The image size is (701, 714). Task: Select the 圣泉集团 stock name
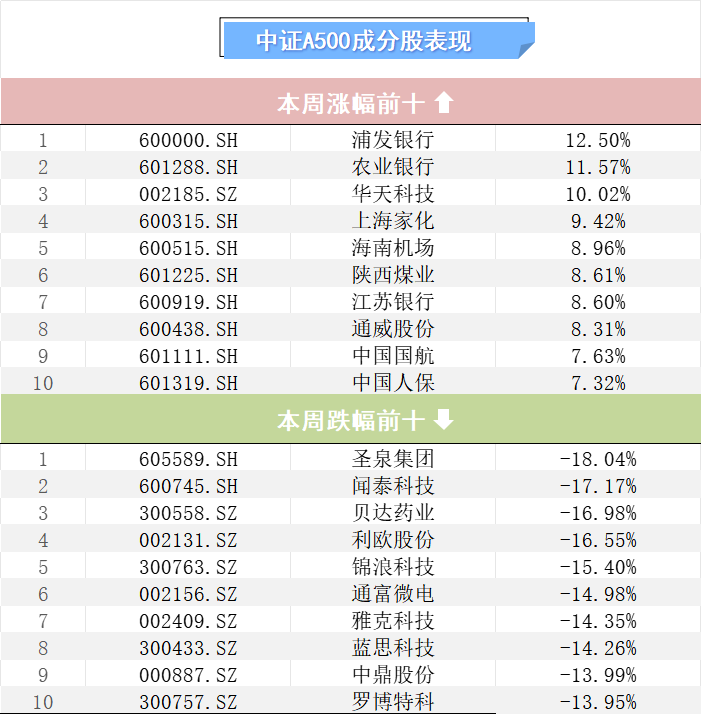click(393, 459)
